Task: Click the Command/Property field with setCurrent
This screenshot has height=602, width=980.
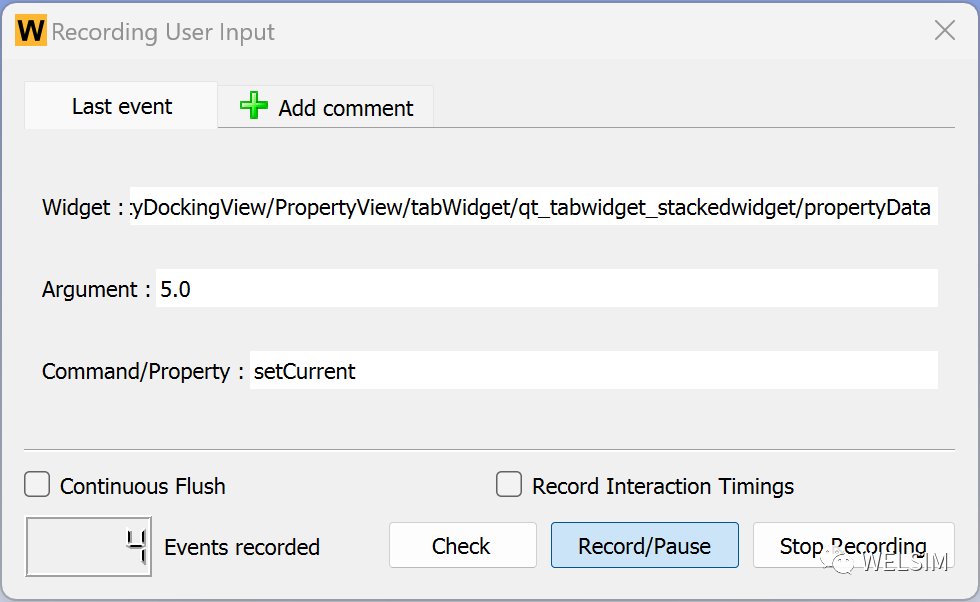Action: [x=594, y=371]
